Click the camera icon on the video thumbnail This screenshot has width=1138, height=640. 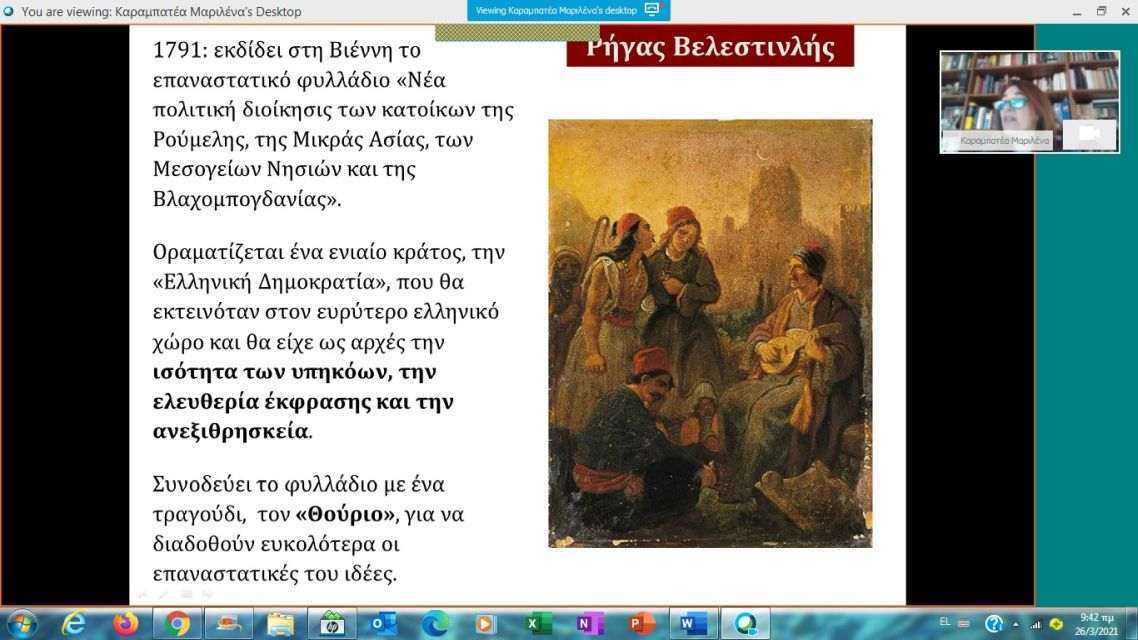pos(1089,134)
